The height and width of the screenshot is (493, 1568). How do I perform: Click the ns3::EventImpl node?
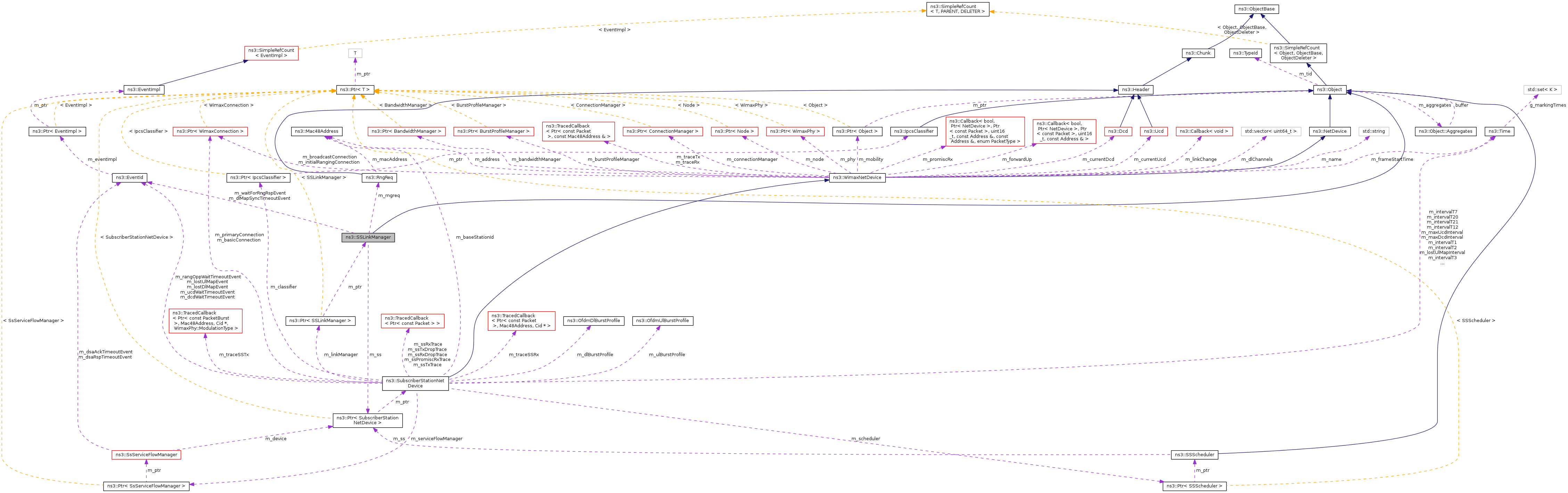(143, 90)
